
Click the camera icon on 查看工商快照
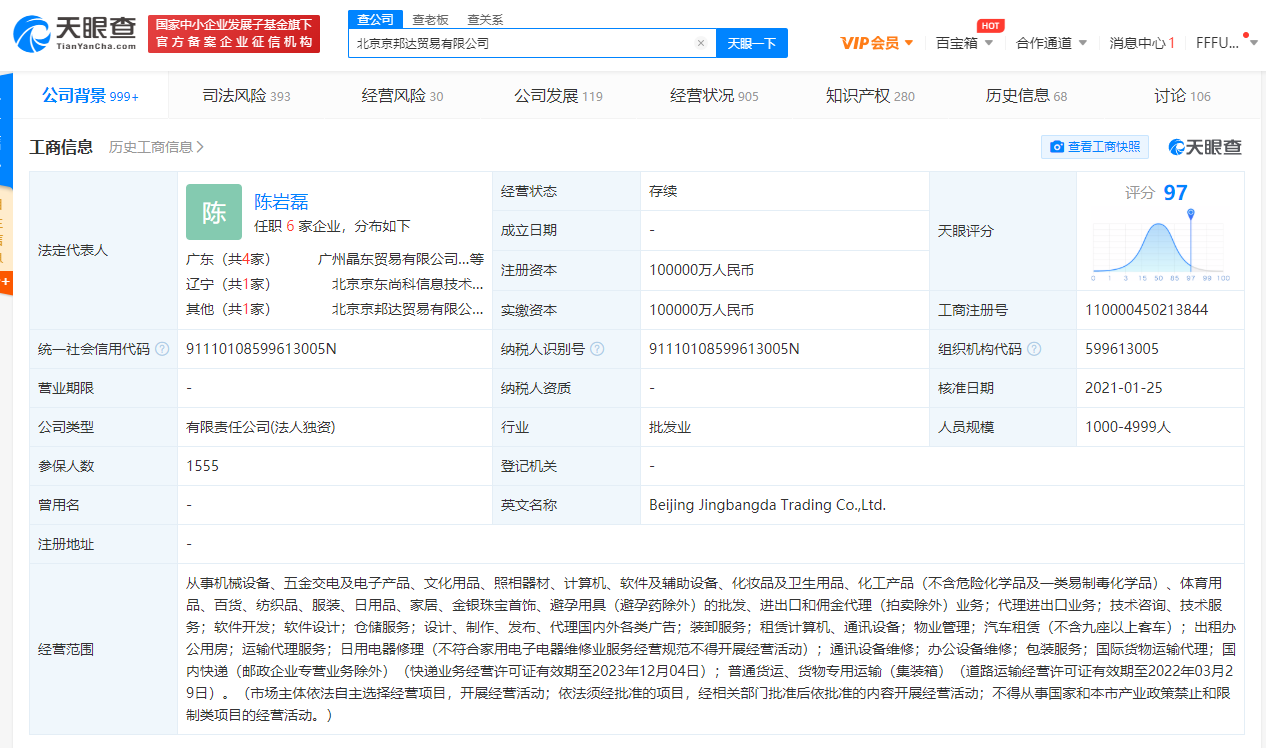click(1057, 147)
